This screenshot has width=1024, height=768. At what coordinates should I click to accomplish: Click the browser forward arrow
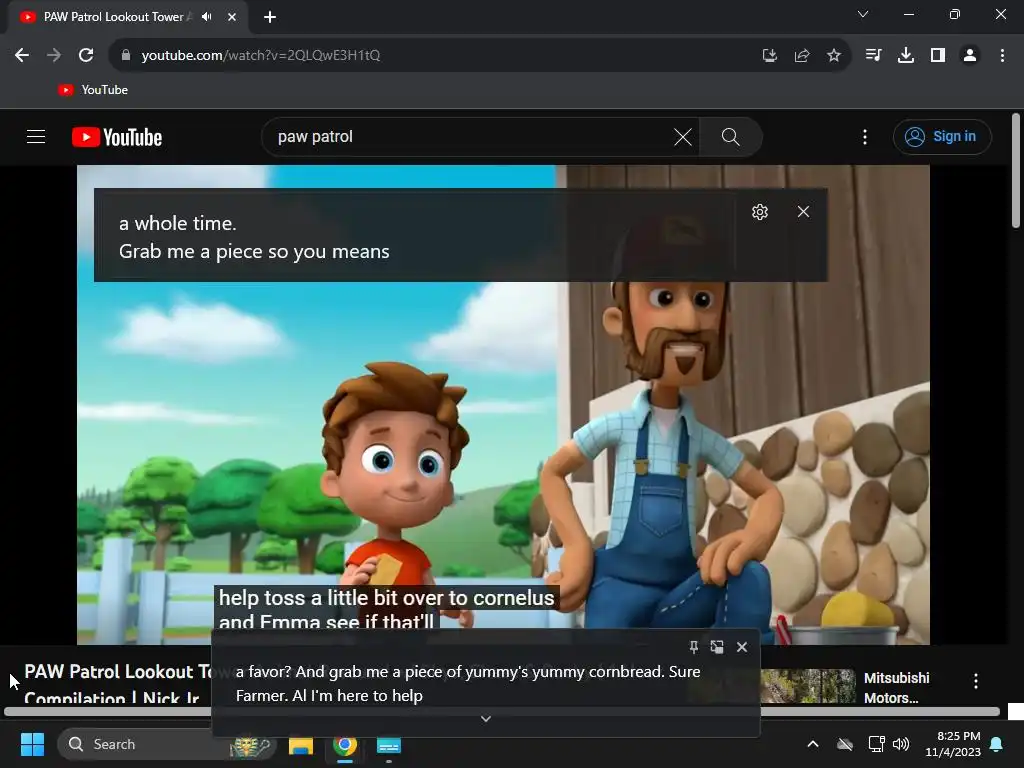click(x=54, y=56)
